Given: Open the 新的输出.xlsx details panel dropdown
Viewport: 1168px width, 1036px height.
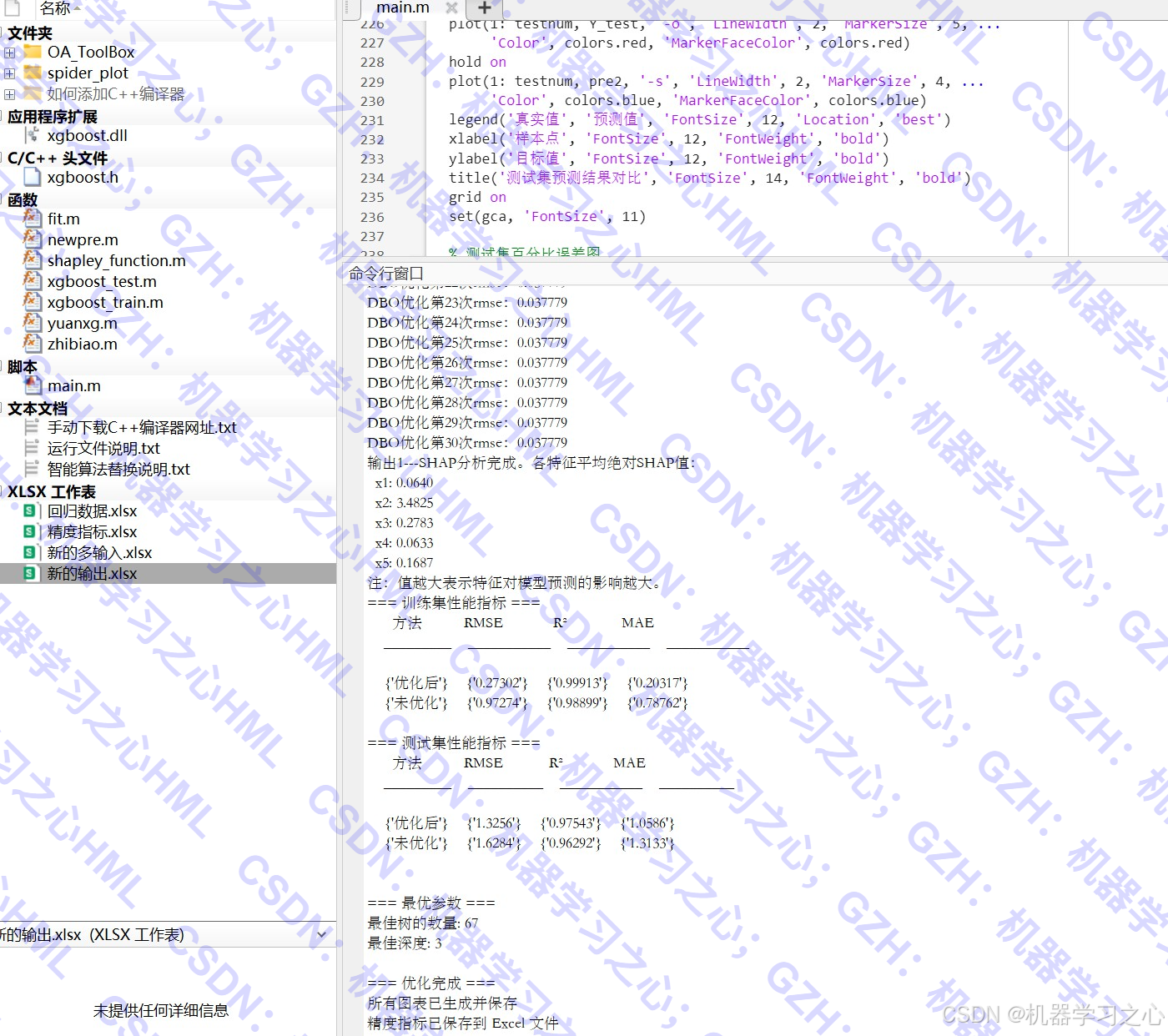Looking at the screenshot, I should tap(322, 935).
